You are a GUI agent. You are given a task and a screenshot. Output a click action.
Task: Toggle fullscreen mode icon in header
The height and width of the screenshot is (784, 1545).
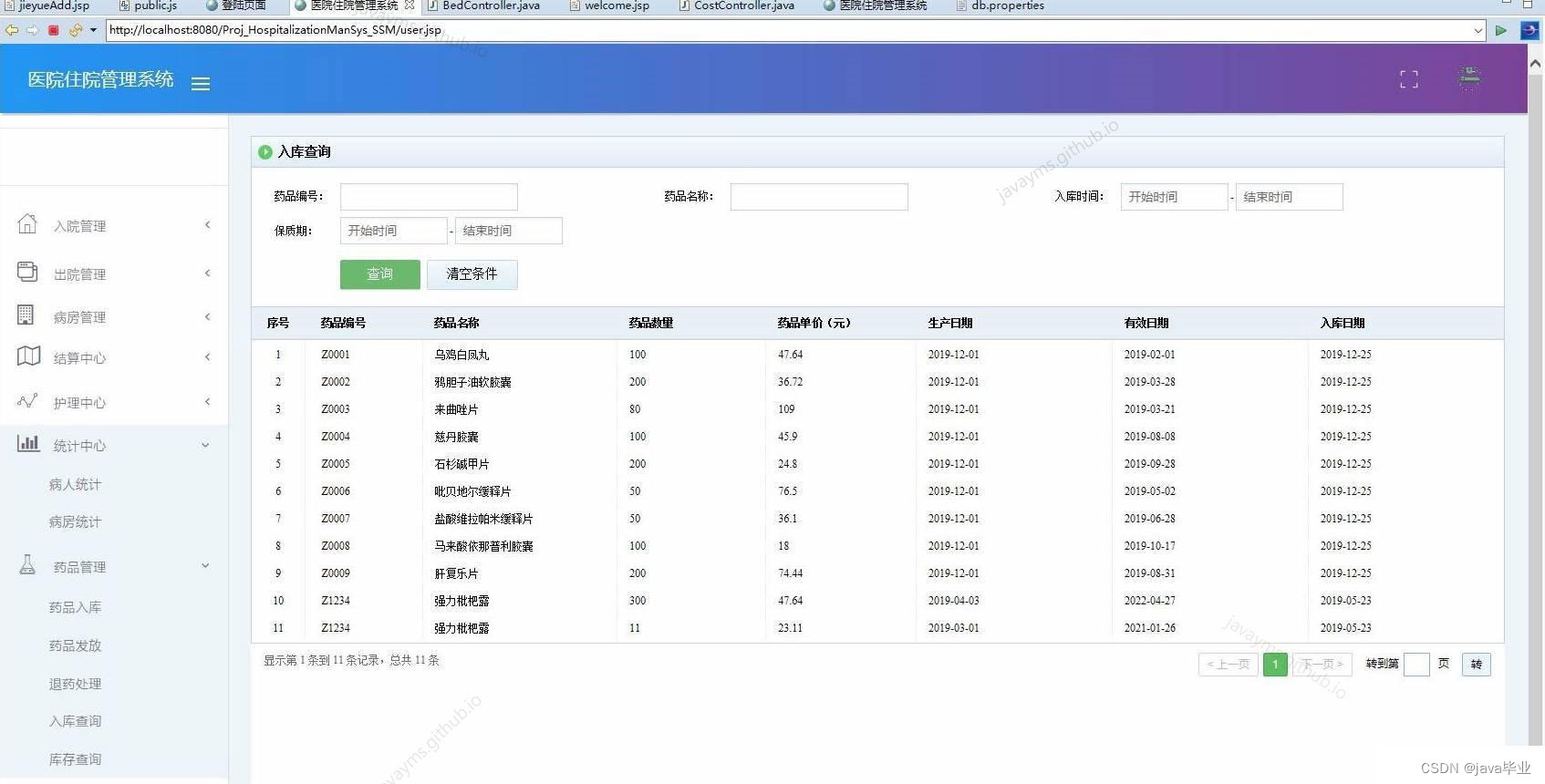(x=1408, y=79)
